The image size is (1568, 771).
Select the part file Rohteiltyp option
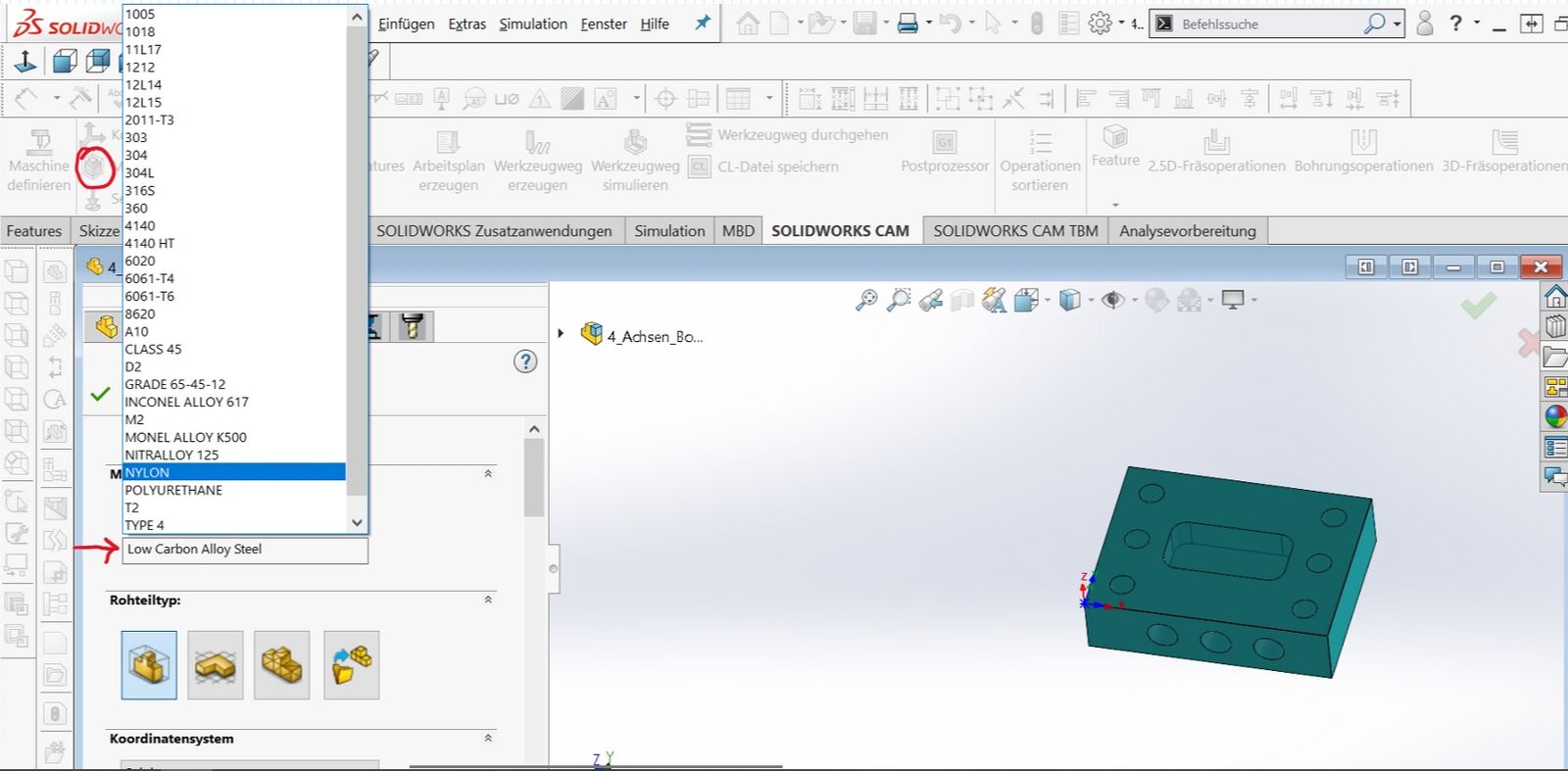pyautogui.click(x=351, y=665)
